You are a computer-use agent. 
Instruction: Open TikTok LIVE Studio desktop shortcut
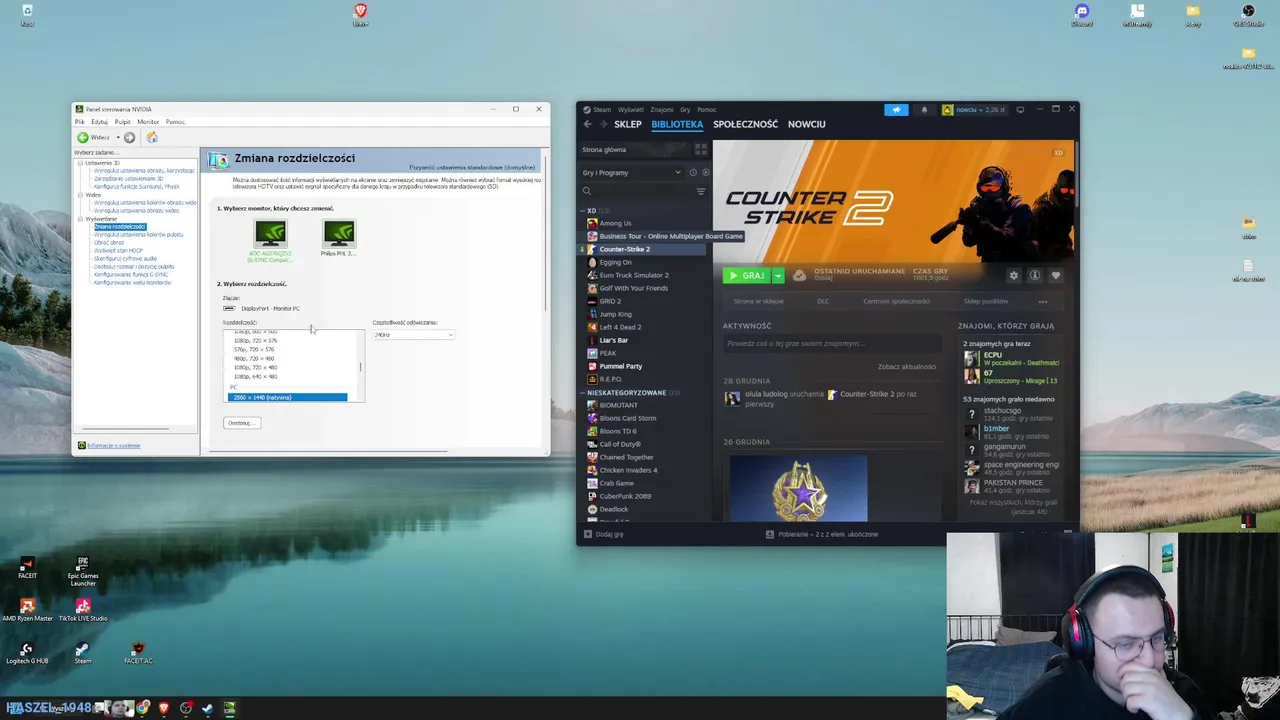(83, 610)
